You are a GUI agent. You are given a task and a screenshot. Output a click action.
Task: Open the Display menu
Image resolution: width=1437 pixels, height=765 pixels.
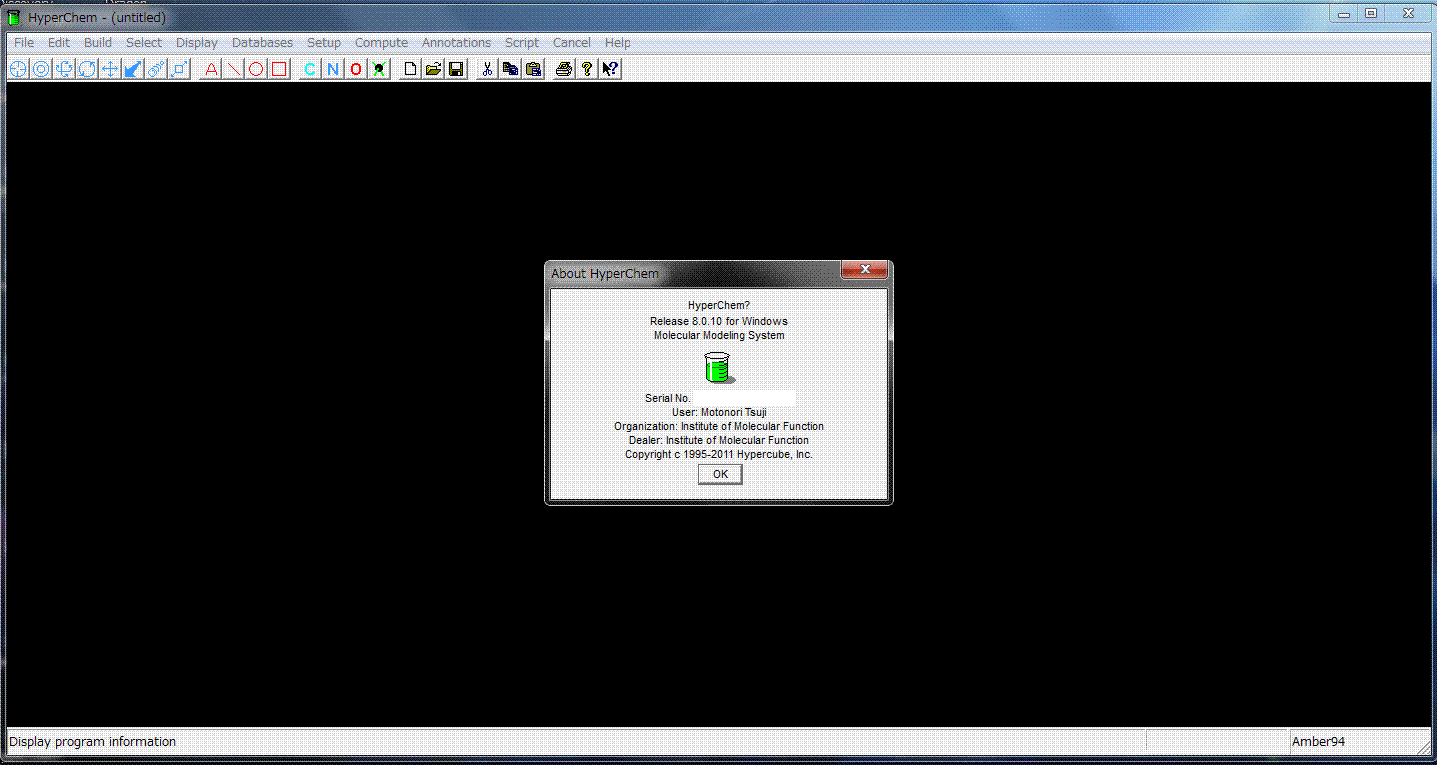pos(197,43)
